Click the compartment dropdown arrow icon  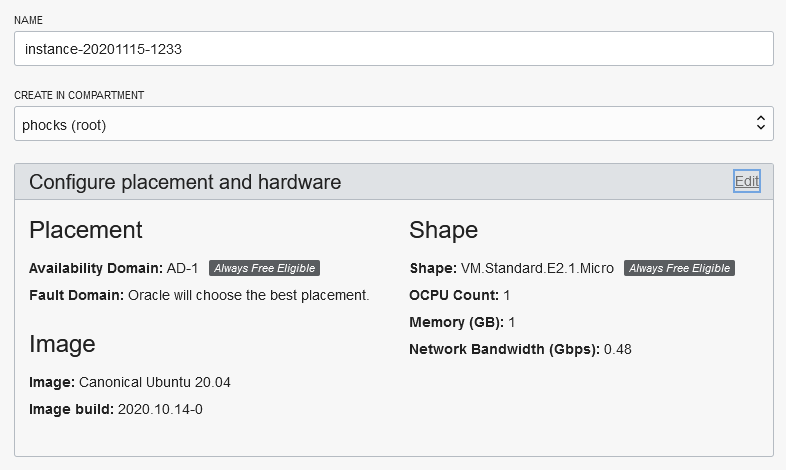(760, 124)
